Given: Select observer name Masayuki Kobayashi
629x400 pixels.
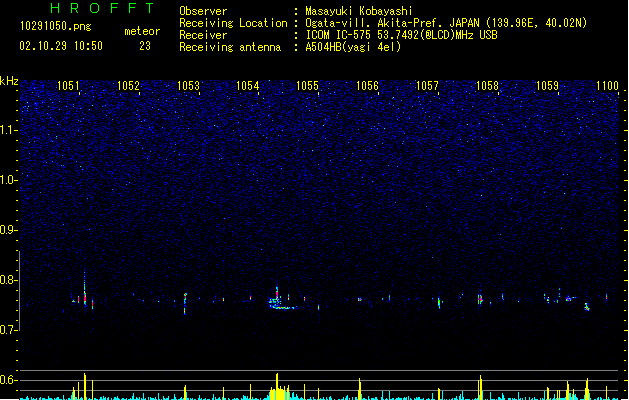Looking at the screenshot, I should [x=359, y=11].
